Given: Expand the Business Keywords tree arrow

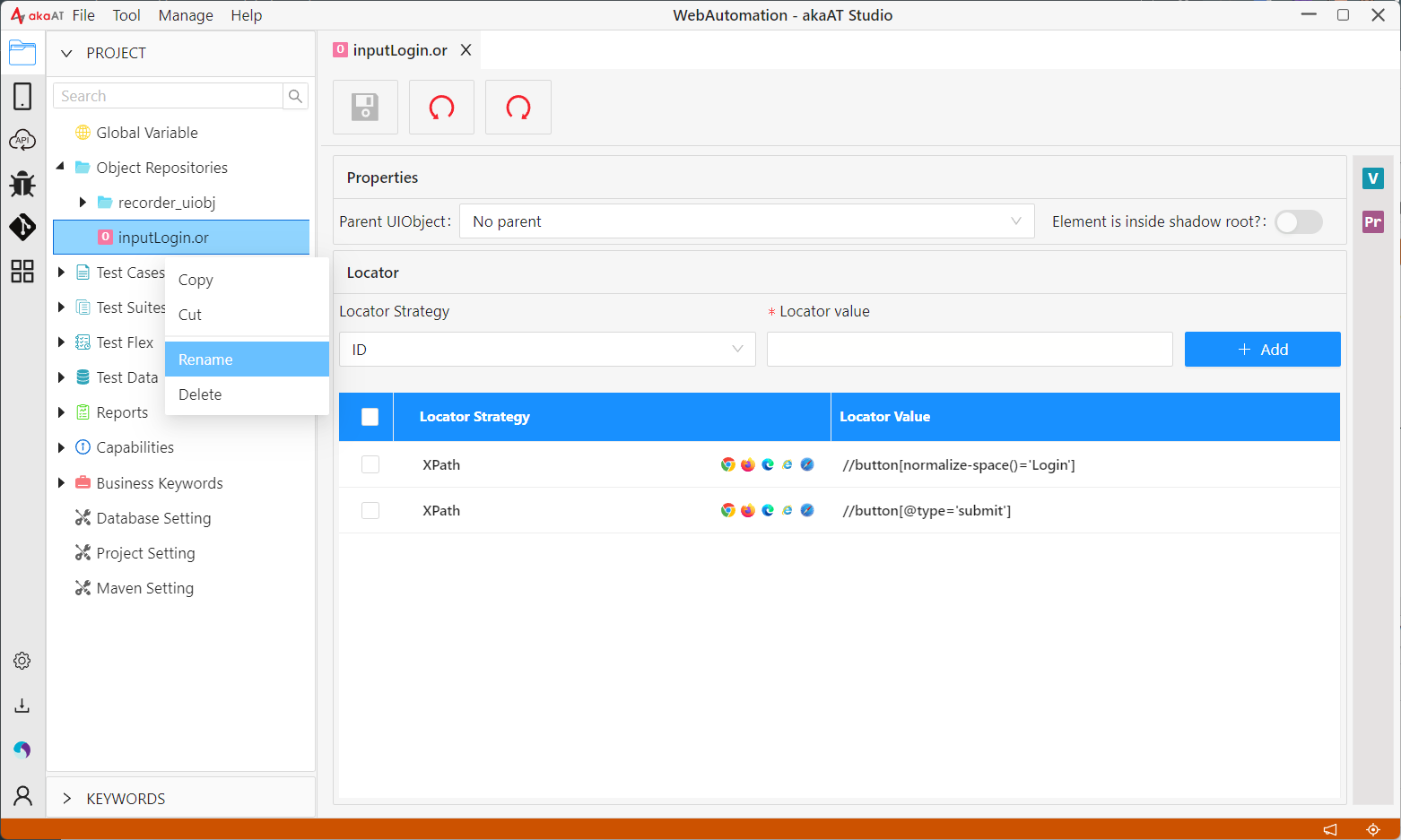Looking at the screenshot, I should click(61, 483).
